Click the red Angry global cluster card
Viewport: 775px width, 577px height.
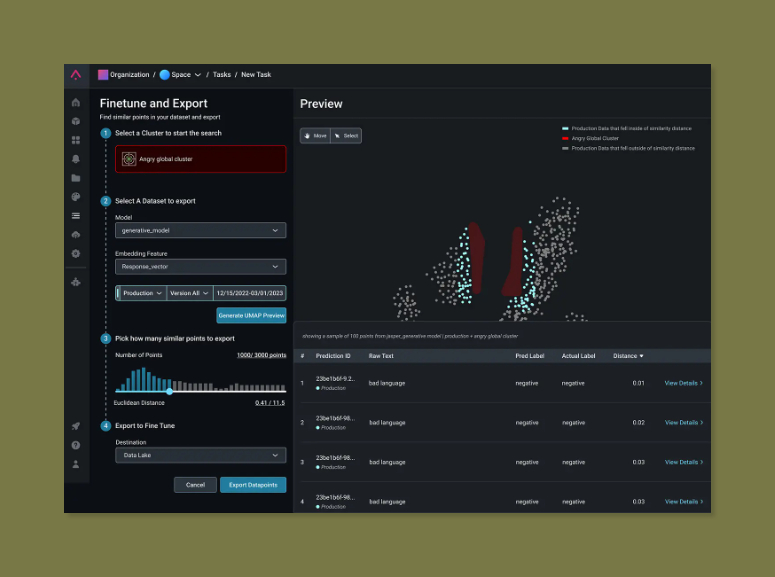[x=201, y=159]
